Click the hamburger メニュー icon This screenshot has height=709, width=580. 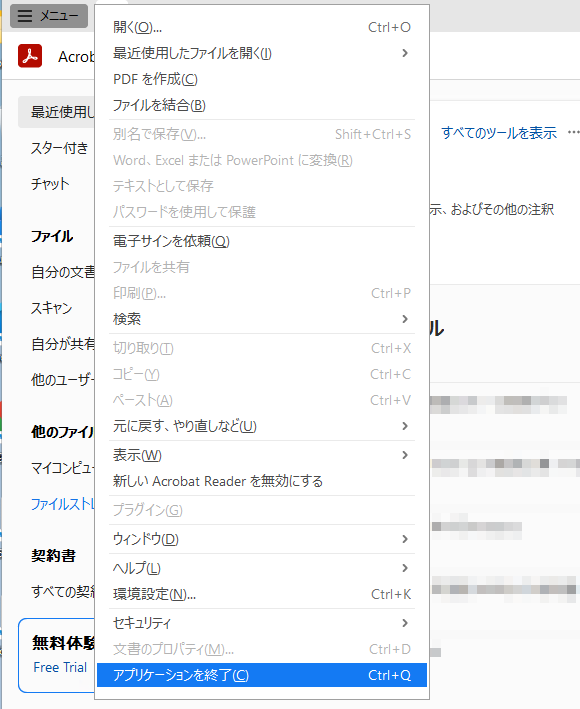(x=25, y=16)
